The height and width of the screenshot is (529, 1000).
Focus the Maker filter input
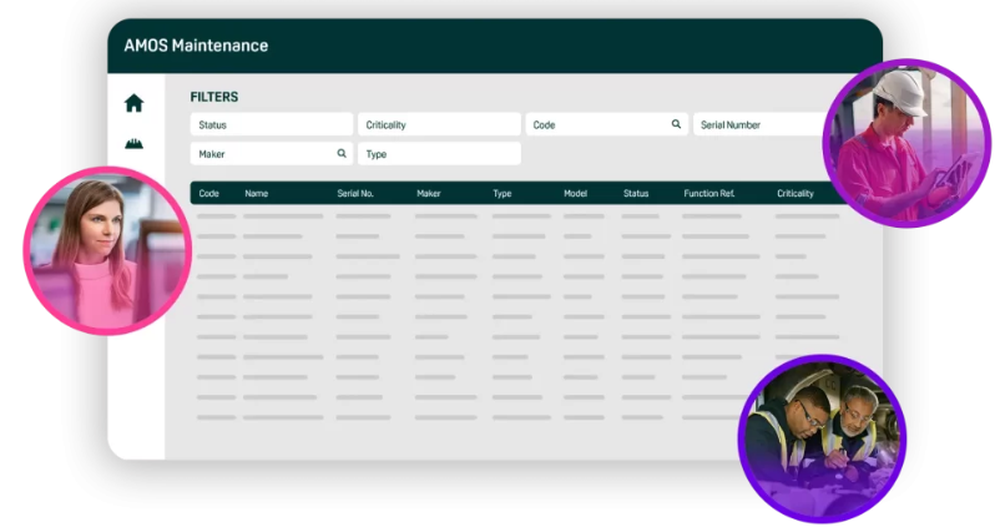click(271, 154)
